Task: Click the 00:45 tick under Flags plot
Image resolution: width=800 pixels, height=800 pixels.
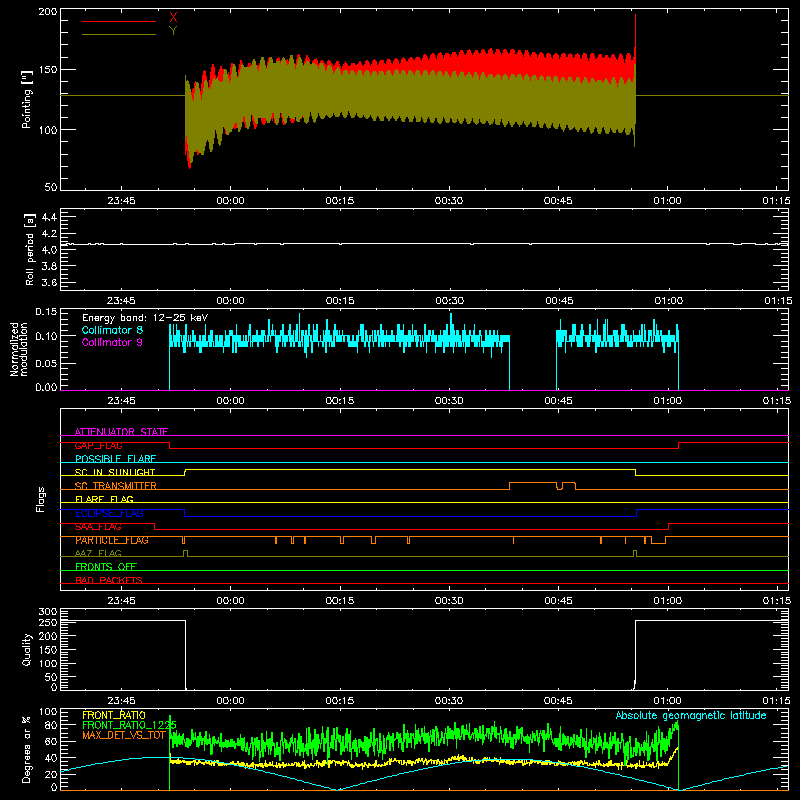Action: [x=558, y=601]
